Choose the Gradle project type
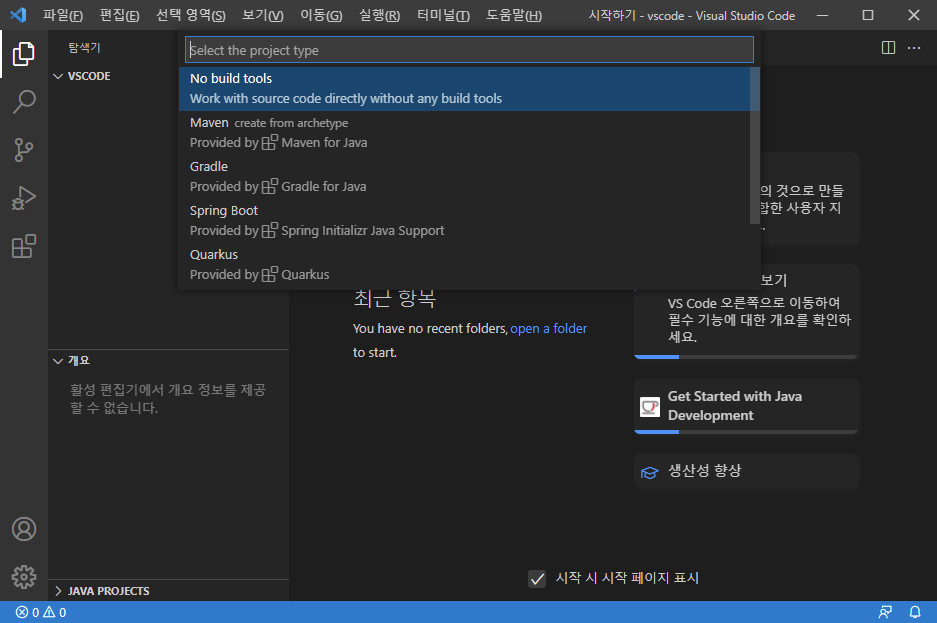937x623 pixels. point(465,177)
